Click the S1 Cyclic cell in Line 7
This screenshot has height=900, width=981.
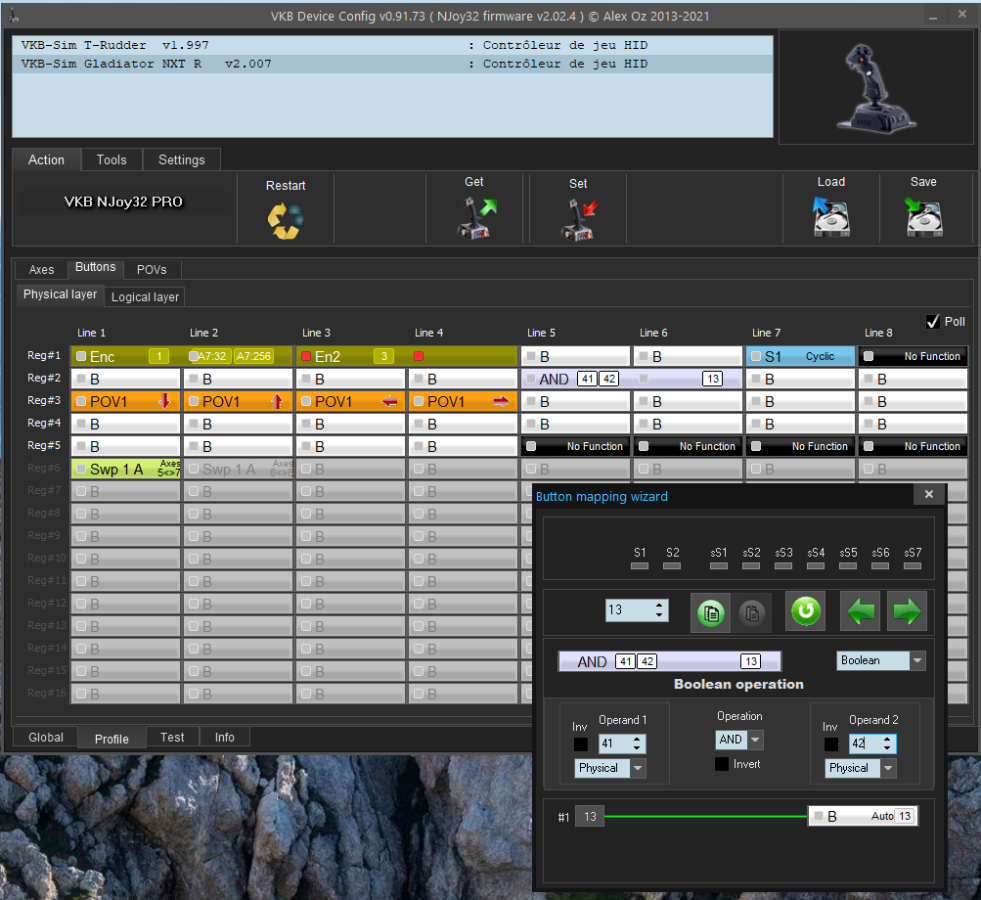click(800, 356)
